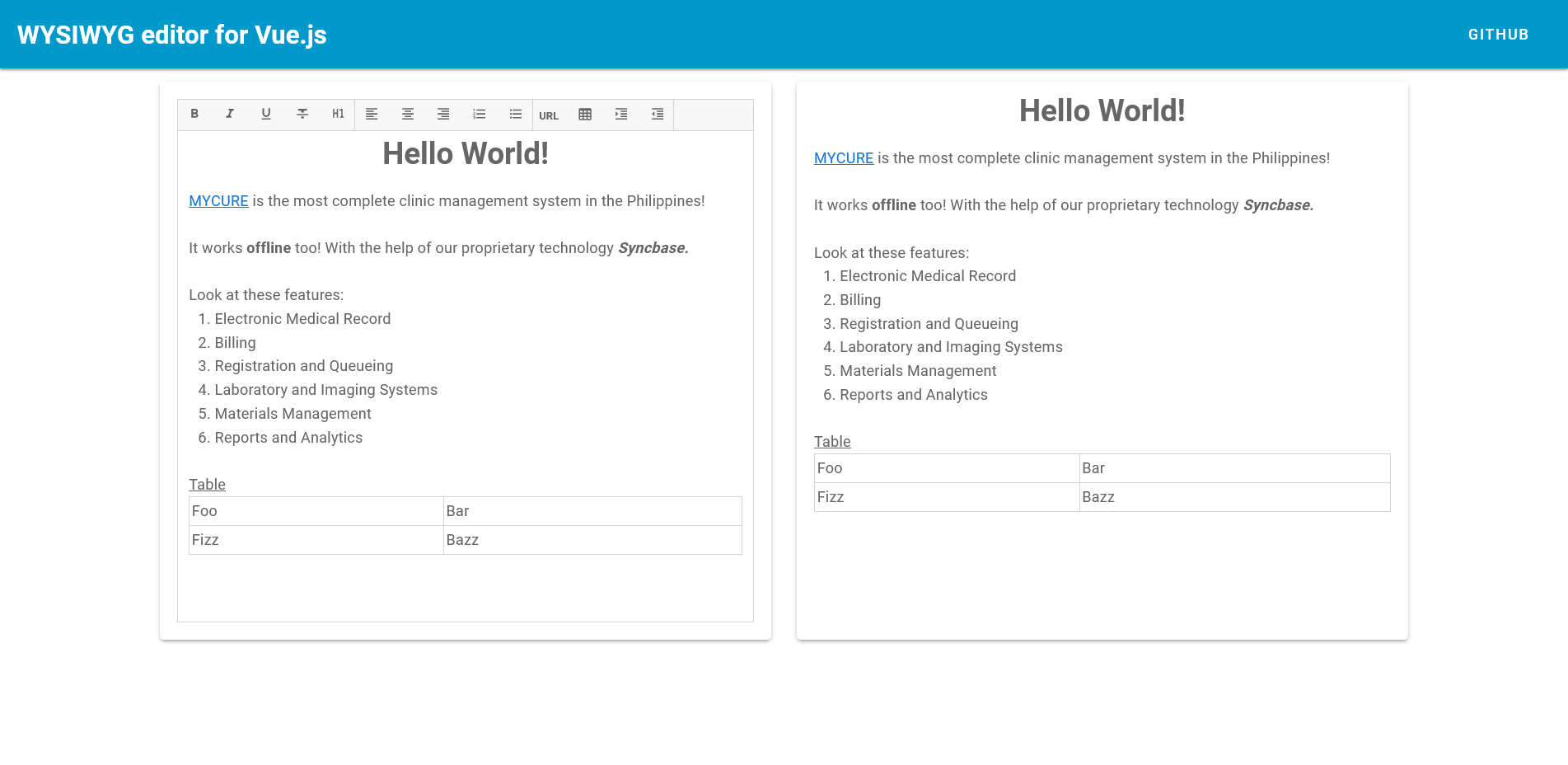The height and width of the screenshot is (765, 1568).
Task: Click the WYSIWYG editor for Vue.js title
Action: [x=172, y=35]
